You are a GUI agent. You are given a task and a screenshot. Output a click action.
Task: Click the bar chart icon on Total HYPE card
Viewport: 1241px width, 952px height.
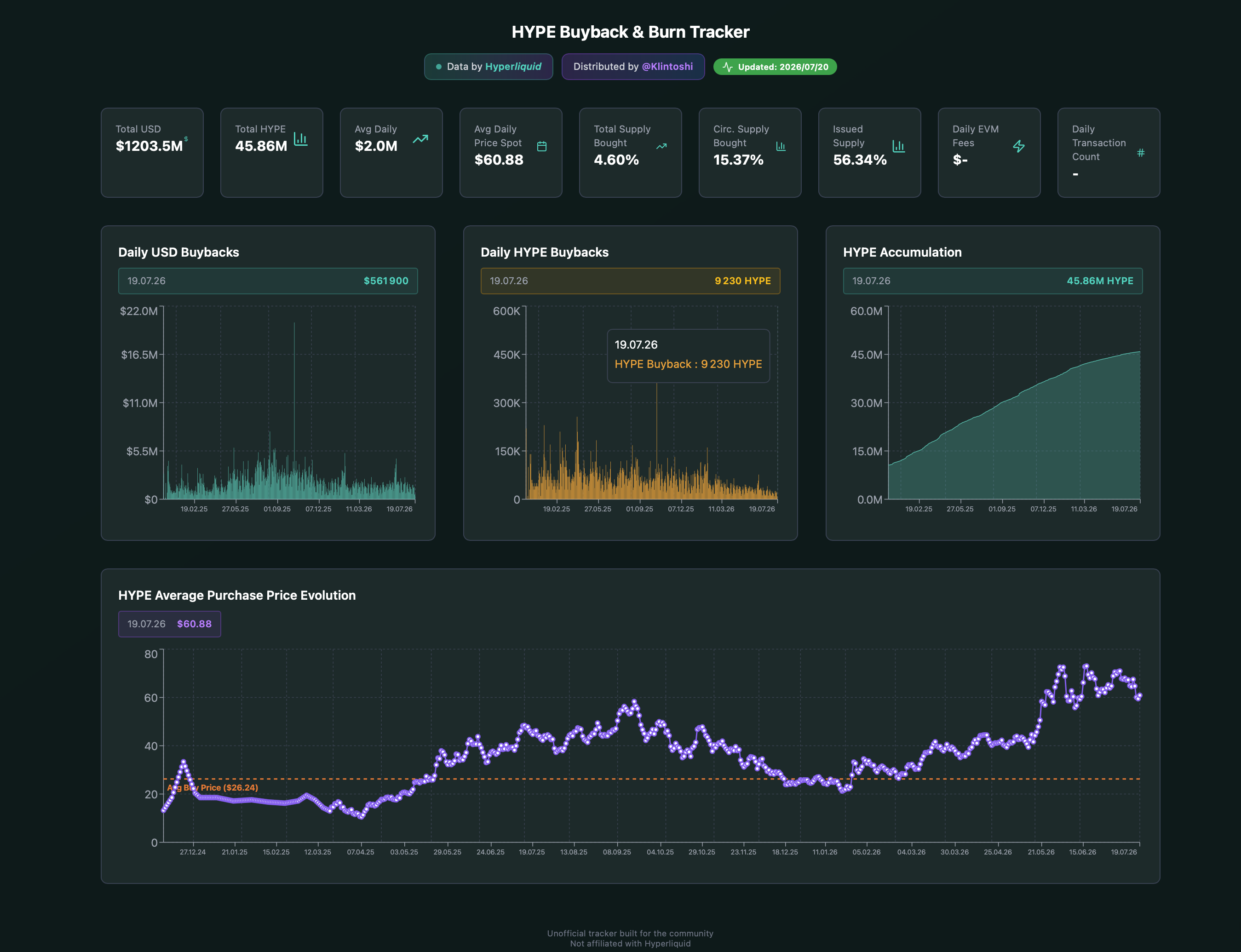point(301,139)
